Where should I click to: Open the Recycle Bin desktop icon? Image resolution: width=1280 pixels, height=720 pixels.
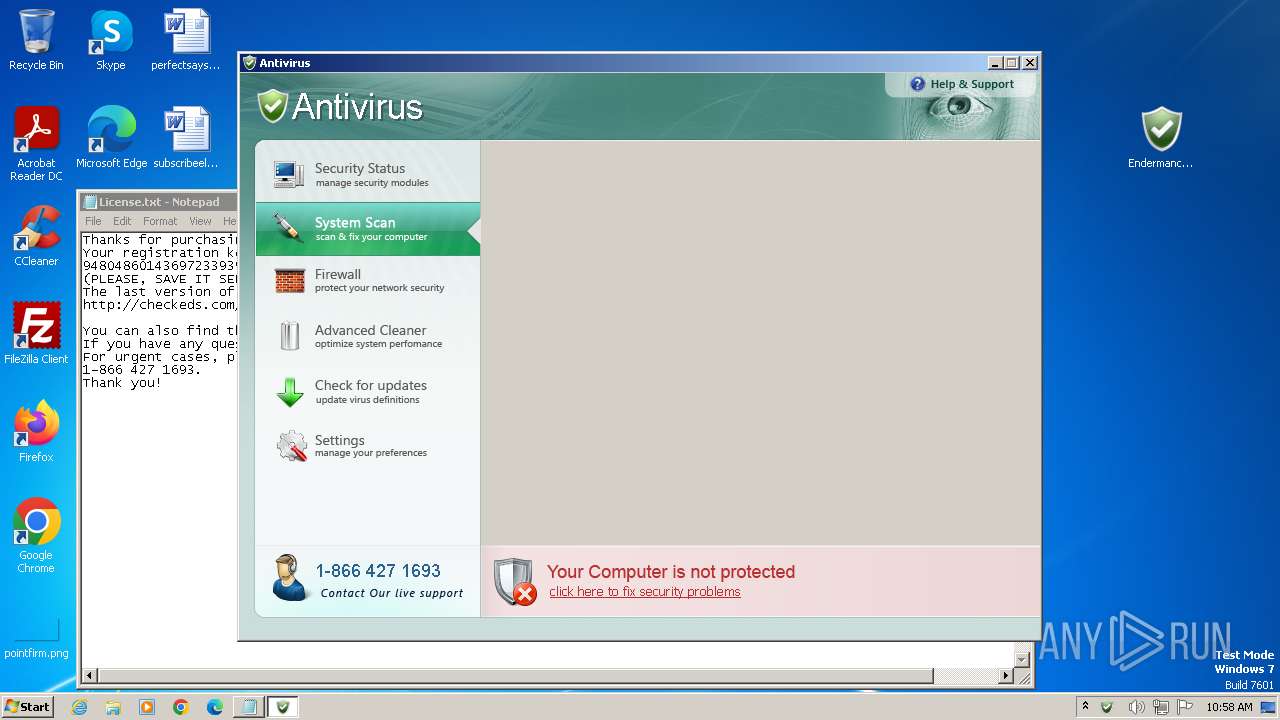pyautogui.click(x=36, y=40)
